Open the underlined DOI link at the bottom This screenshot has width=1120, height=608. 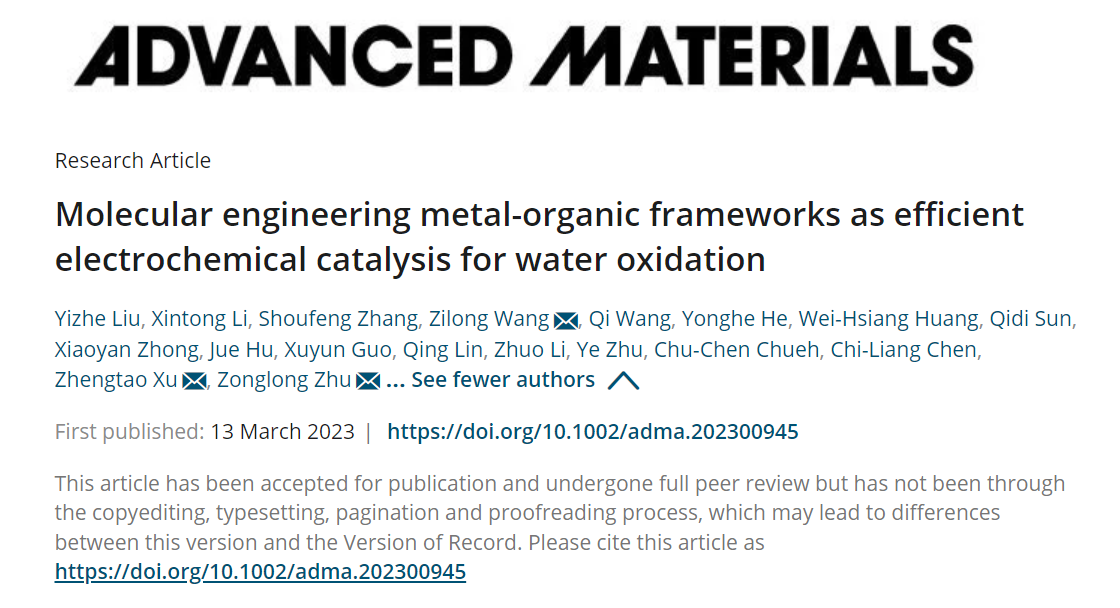260,572
